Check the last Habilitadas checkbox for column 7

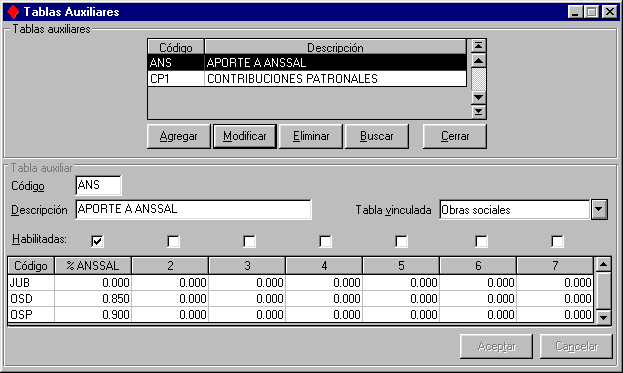tap(557, 241)
